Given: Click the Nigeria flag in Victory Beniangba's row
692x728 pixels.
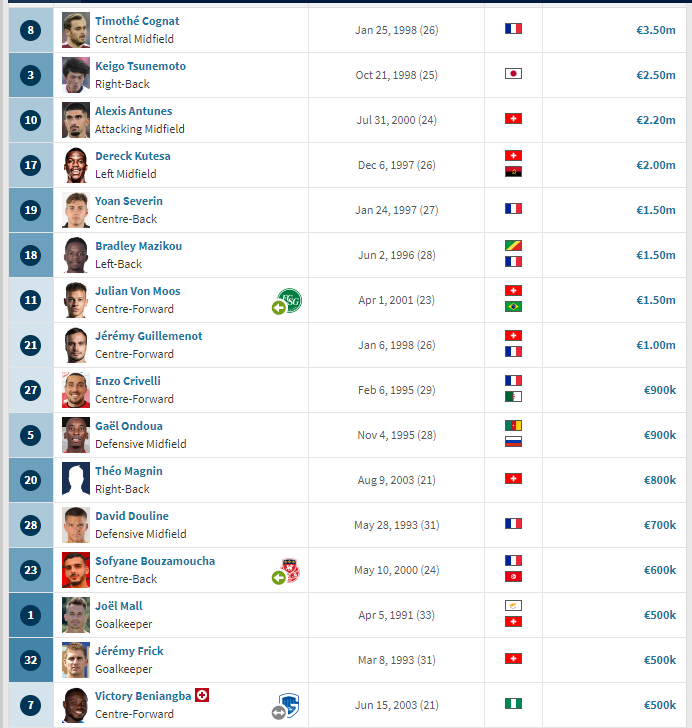Looking at the screenshot, I should (x=513, y=704).
